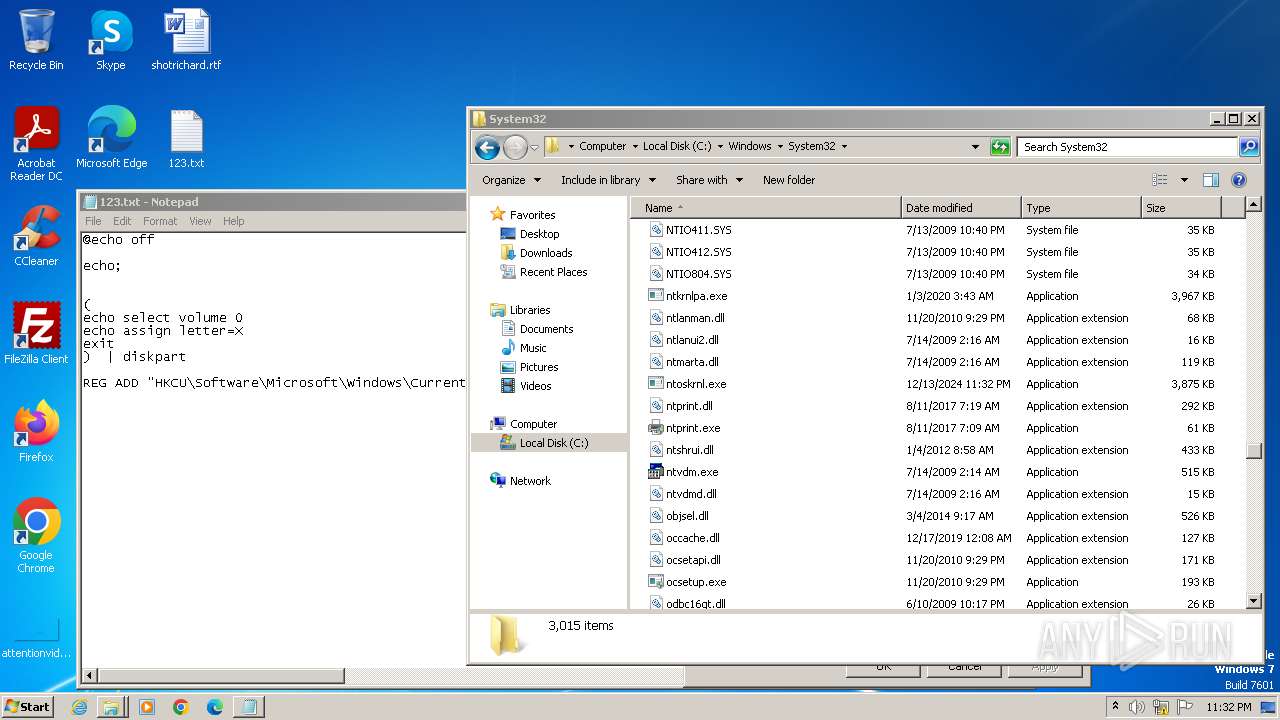Open Notepad File menu
Screen dimensions: 1280x720
93,221
